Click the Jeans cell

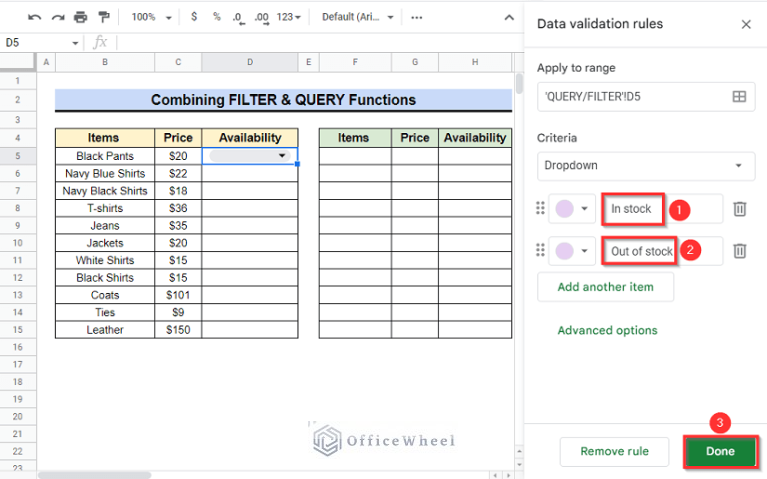tap(105, 226)
